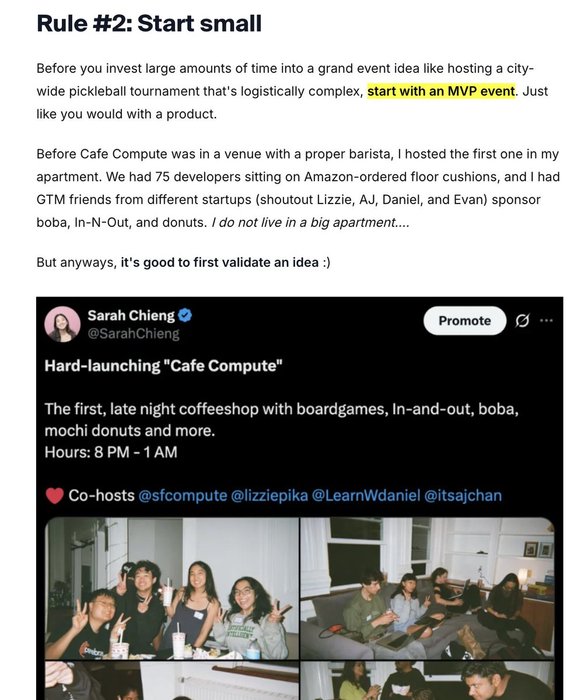Open the @lizziepika mention link
The image size is (588, 700).
click(269, 496)
